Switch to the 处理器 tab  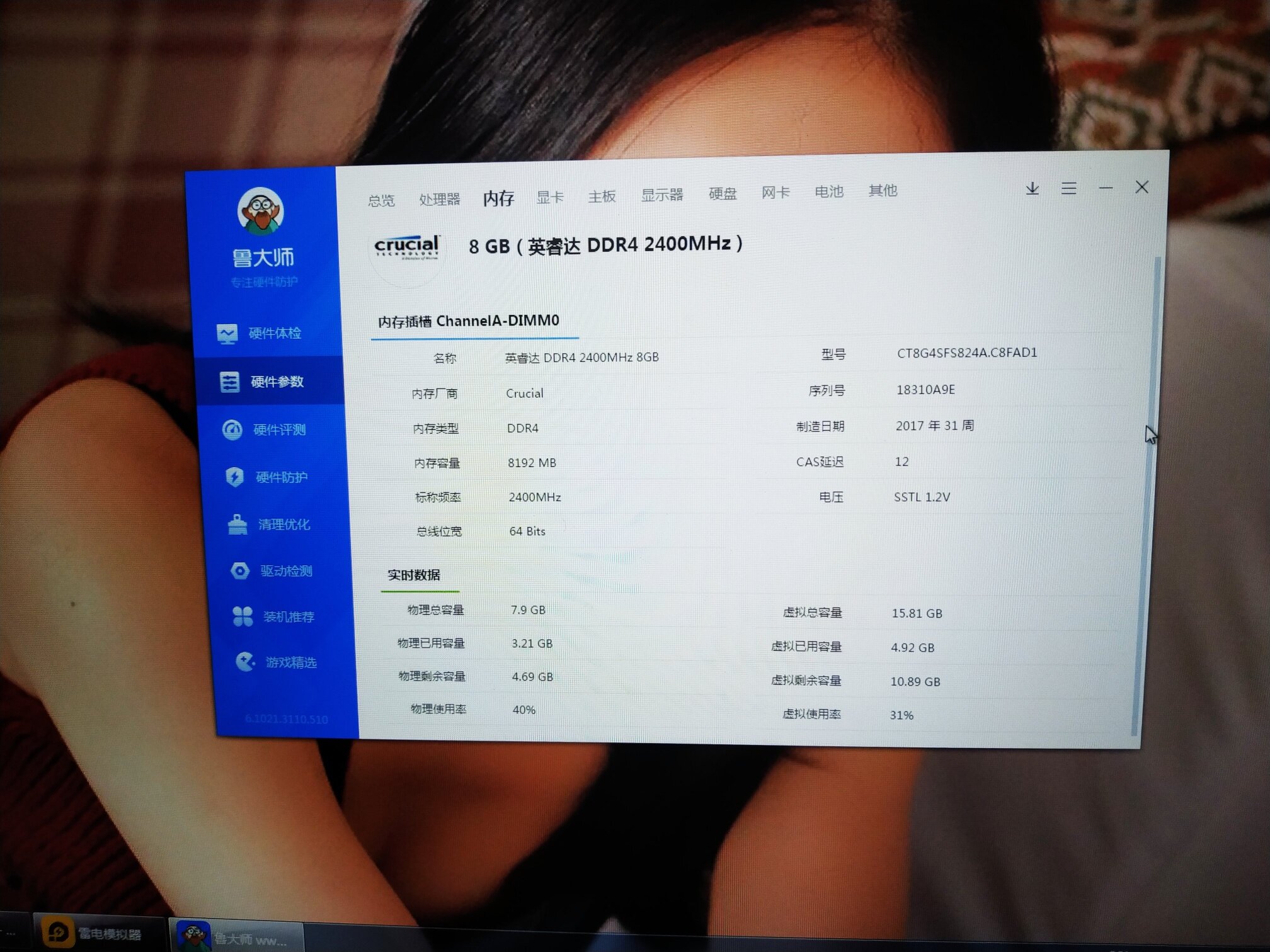[x=439, y=200]
